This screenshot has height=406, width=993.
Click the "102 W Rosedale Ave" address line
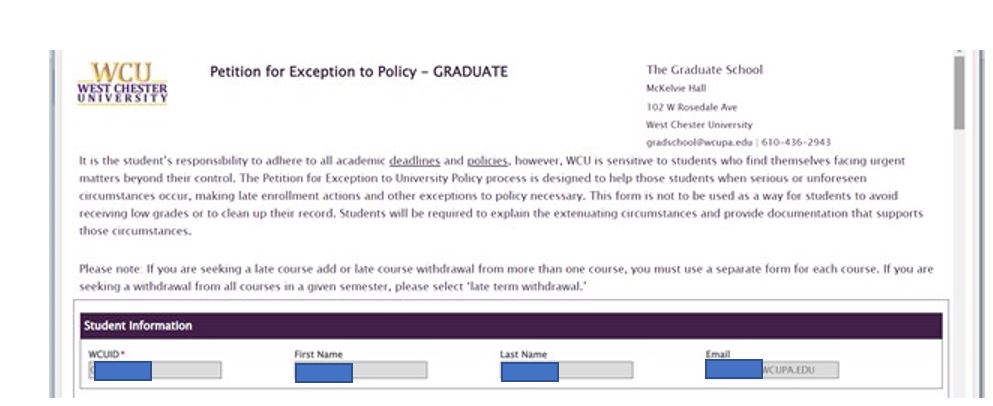tap(692, 106)
